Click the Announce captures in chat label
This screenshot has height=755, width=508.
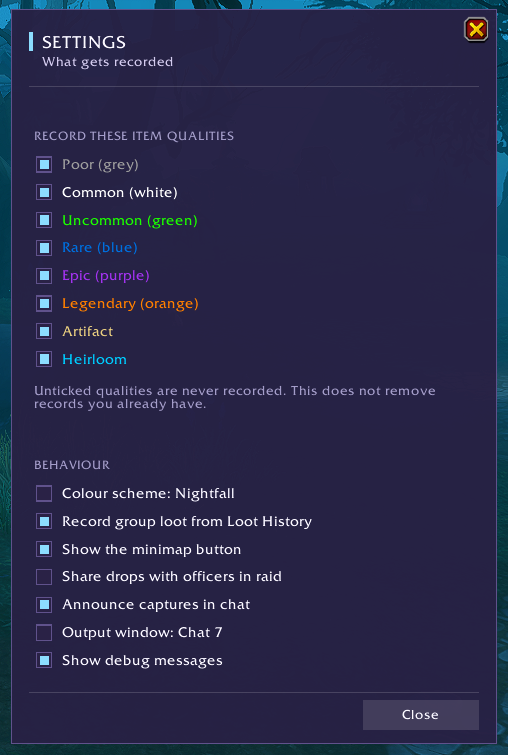(x=156, y=605)
